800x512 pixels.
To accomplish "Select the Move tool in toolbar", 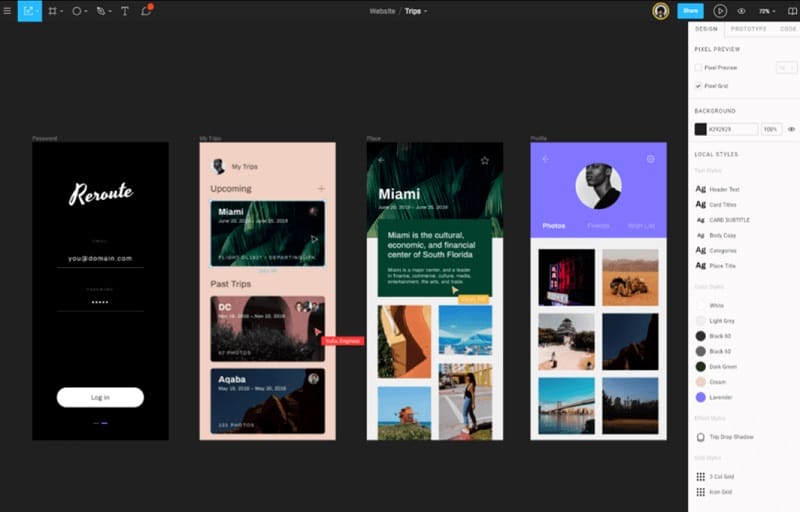I will [28, 11].
